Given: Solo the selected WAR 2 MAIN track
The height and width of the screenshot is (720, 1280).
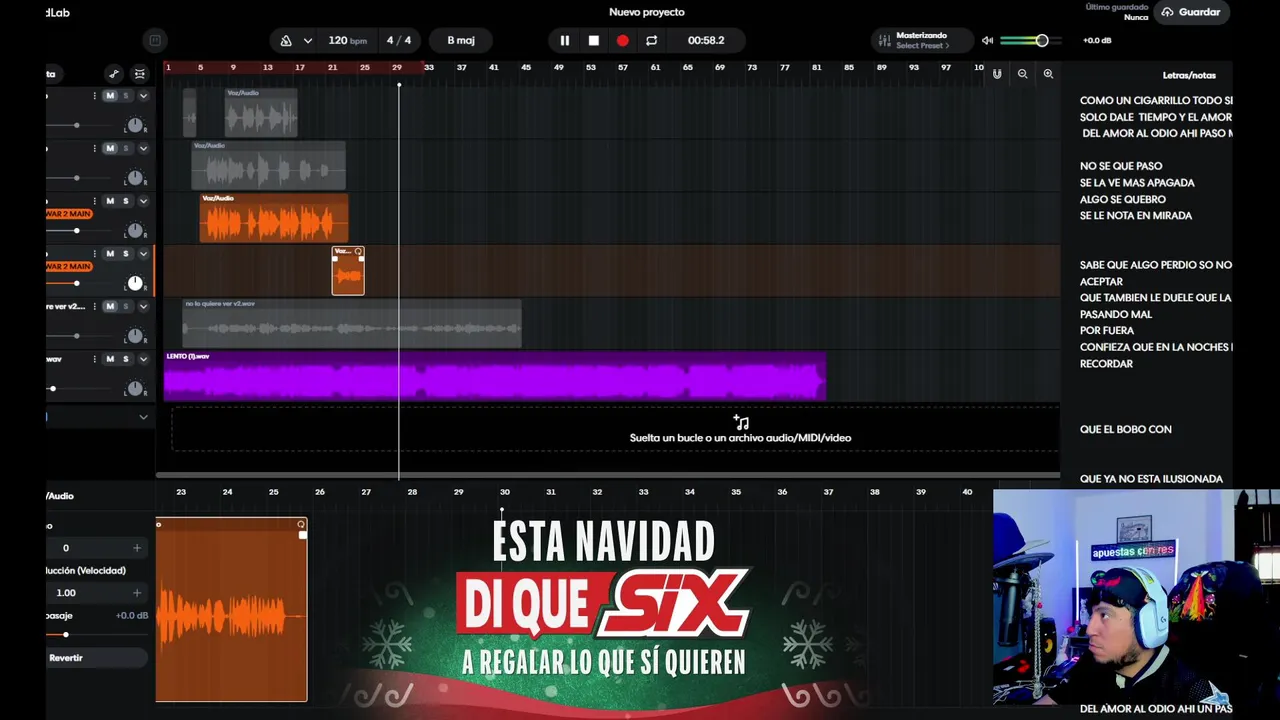Looking at the screenshot, I should pos(126,254).
